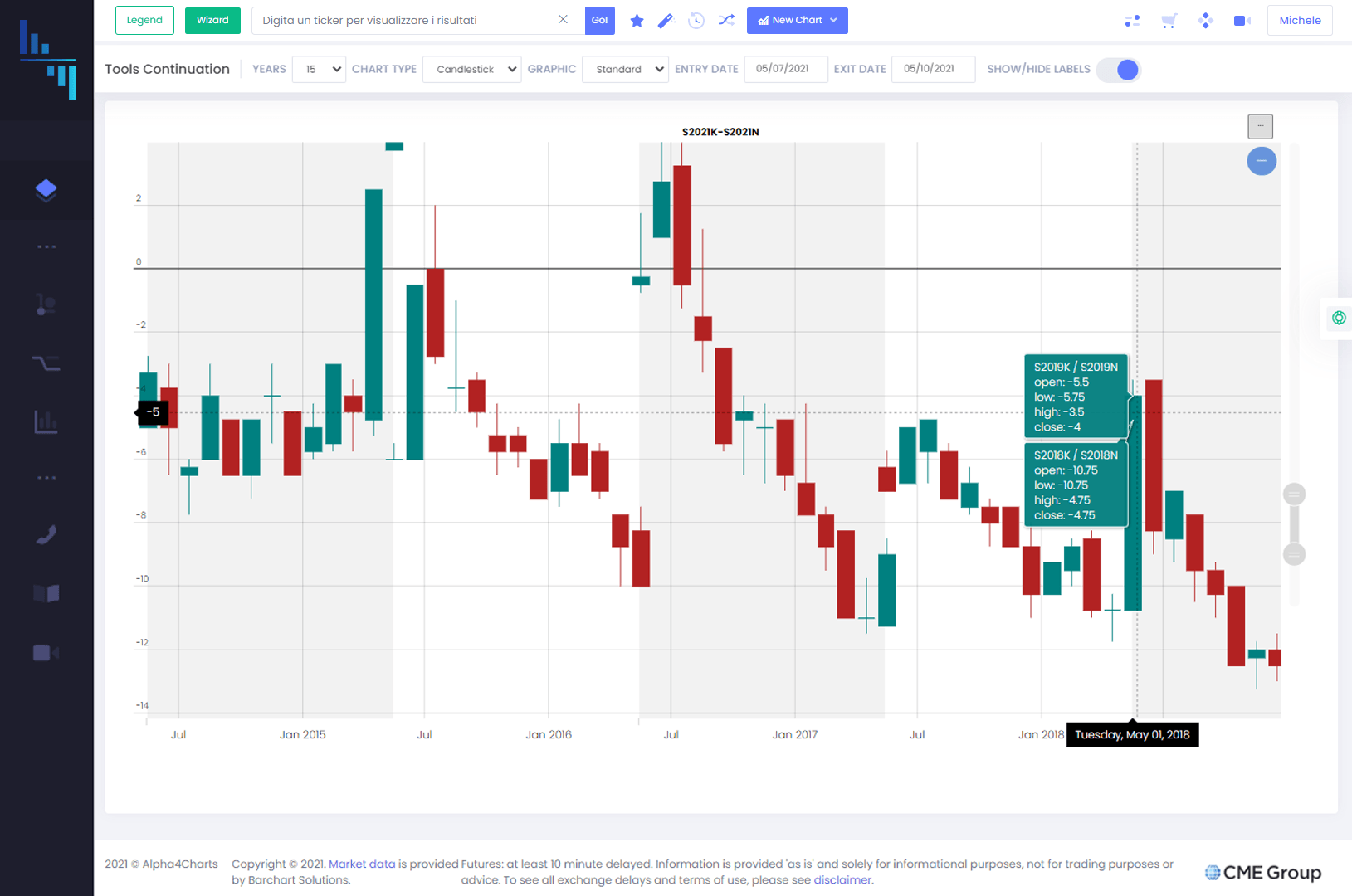Click the video camera icon in top bar

pyautogui.click(x=1242, y=21)
